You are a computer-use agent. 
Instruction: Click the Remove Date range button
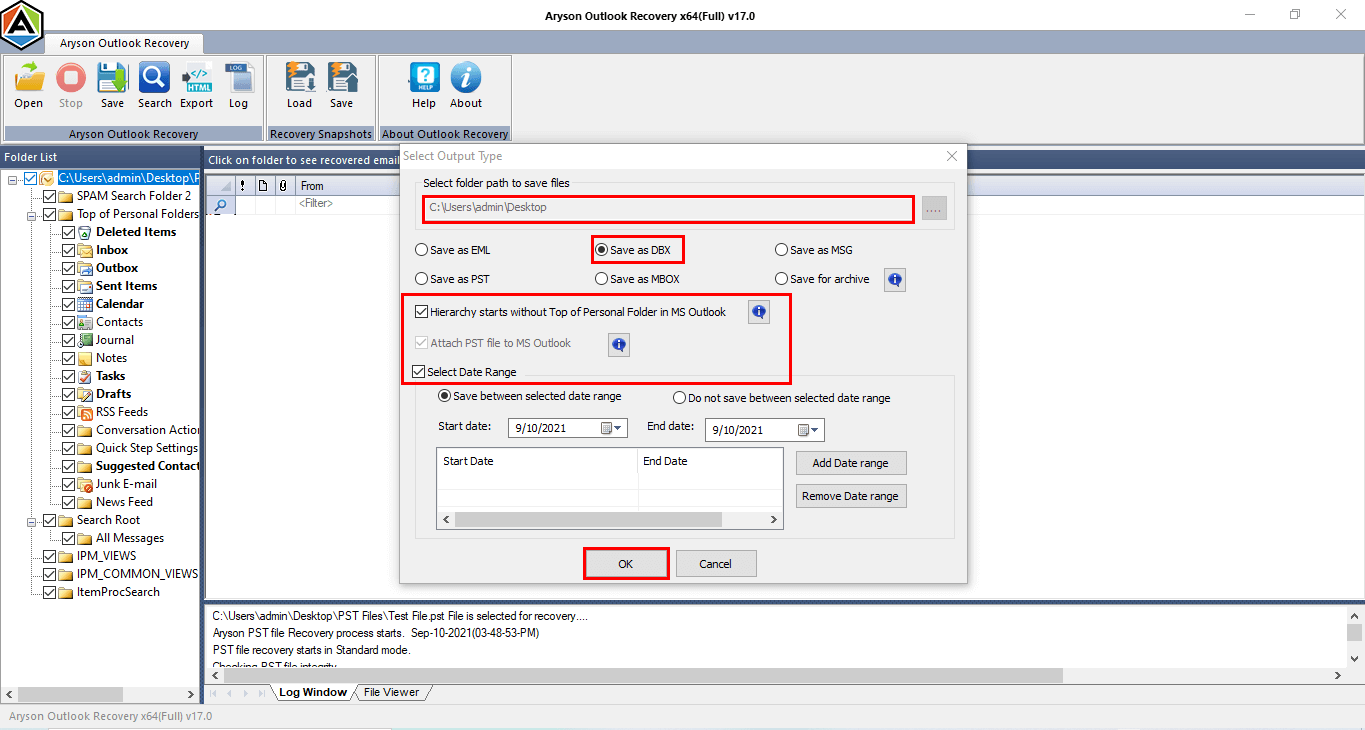851,496
